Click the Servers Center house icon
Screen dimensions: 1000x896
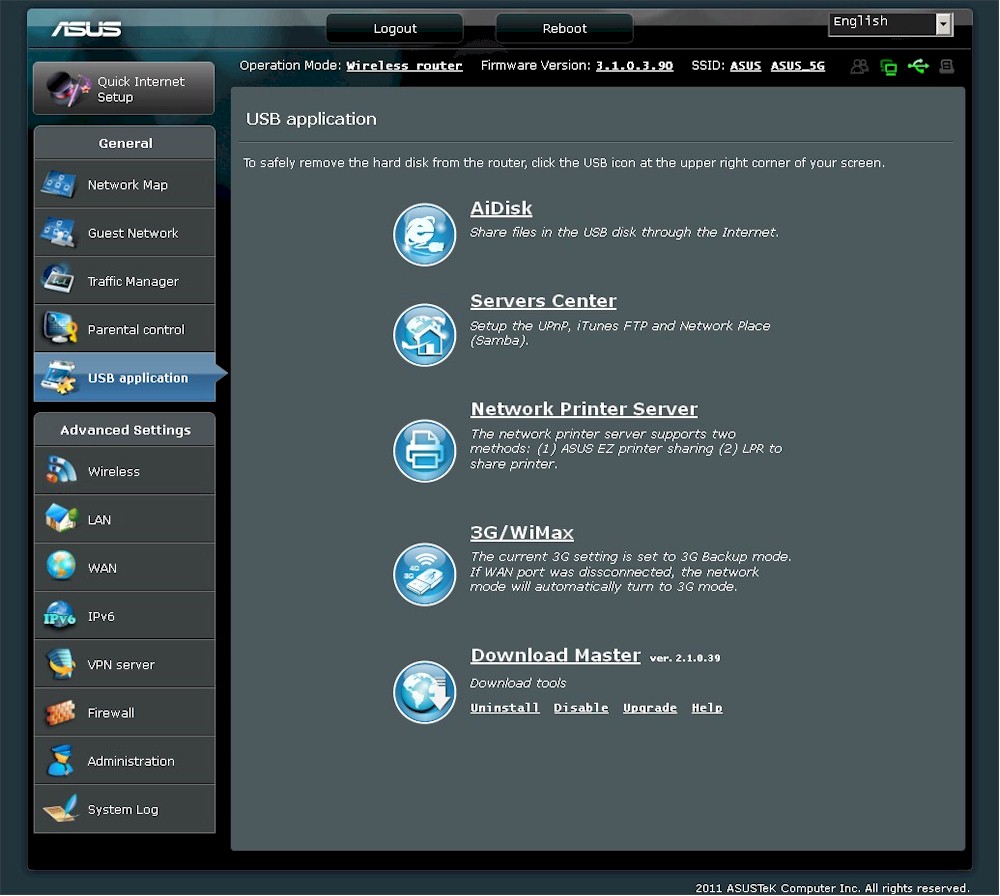[424, 335]
